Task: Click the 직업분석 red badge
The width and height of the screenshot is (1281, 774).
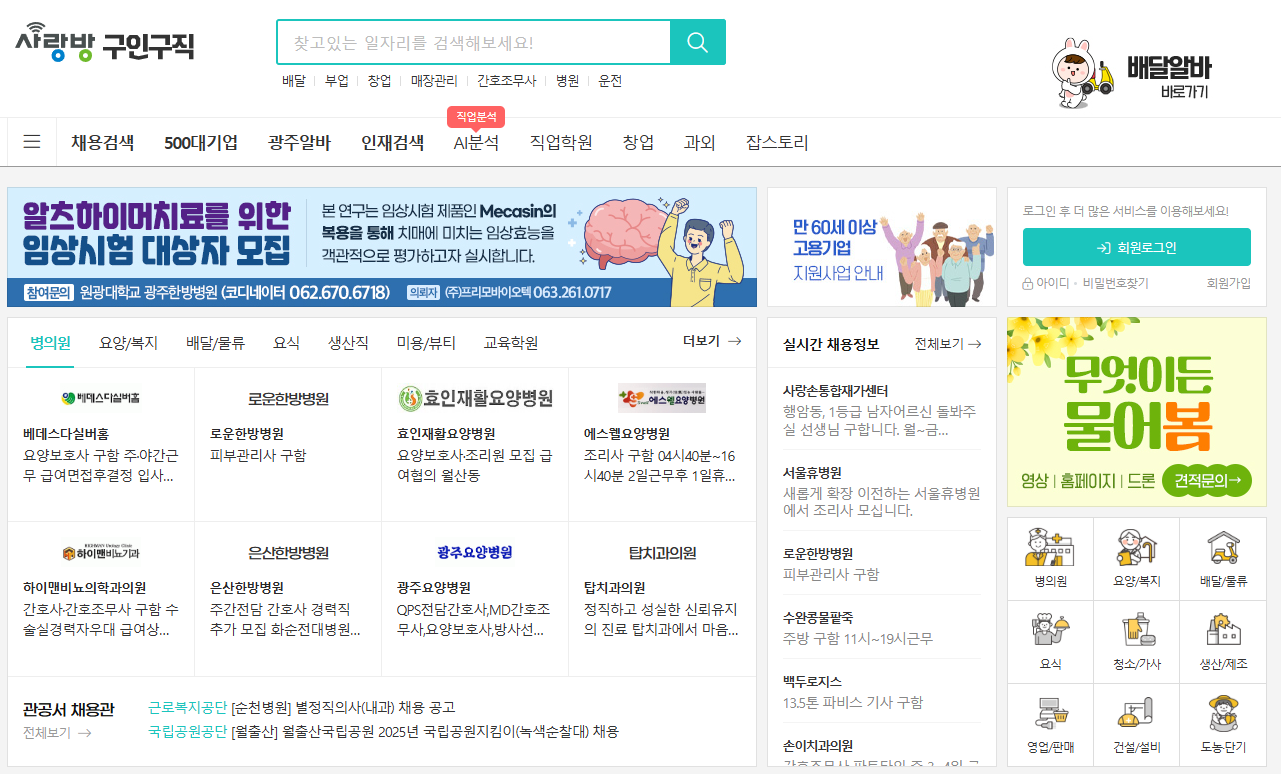Action: [x=476, y=117]
